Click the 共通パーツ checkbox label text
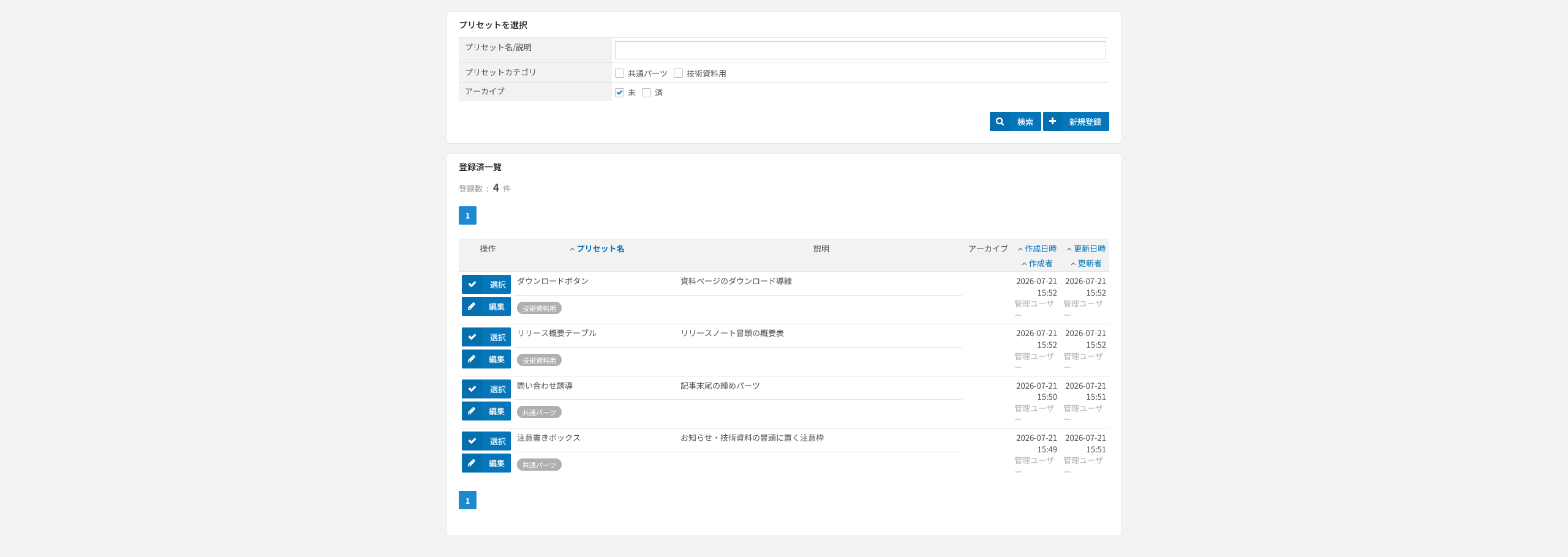The image size is (1568, 557). point(647,73)
